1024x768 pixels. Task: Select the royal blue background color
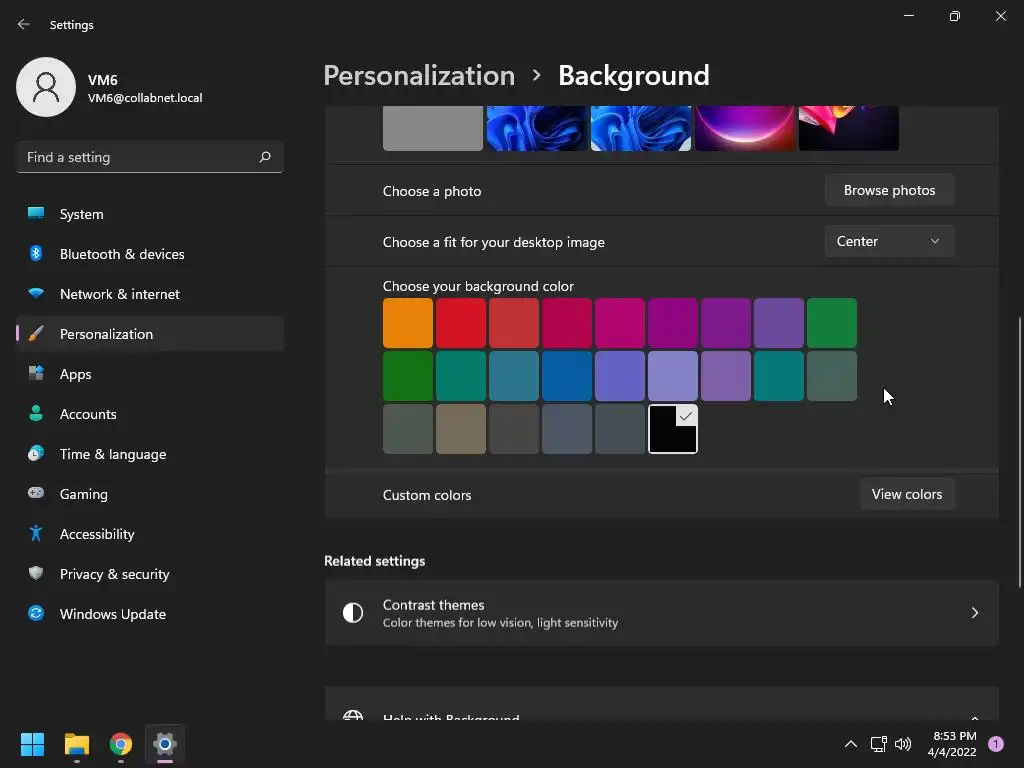click(567, 376)
